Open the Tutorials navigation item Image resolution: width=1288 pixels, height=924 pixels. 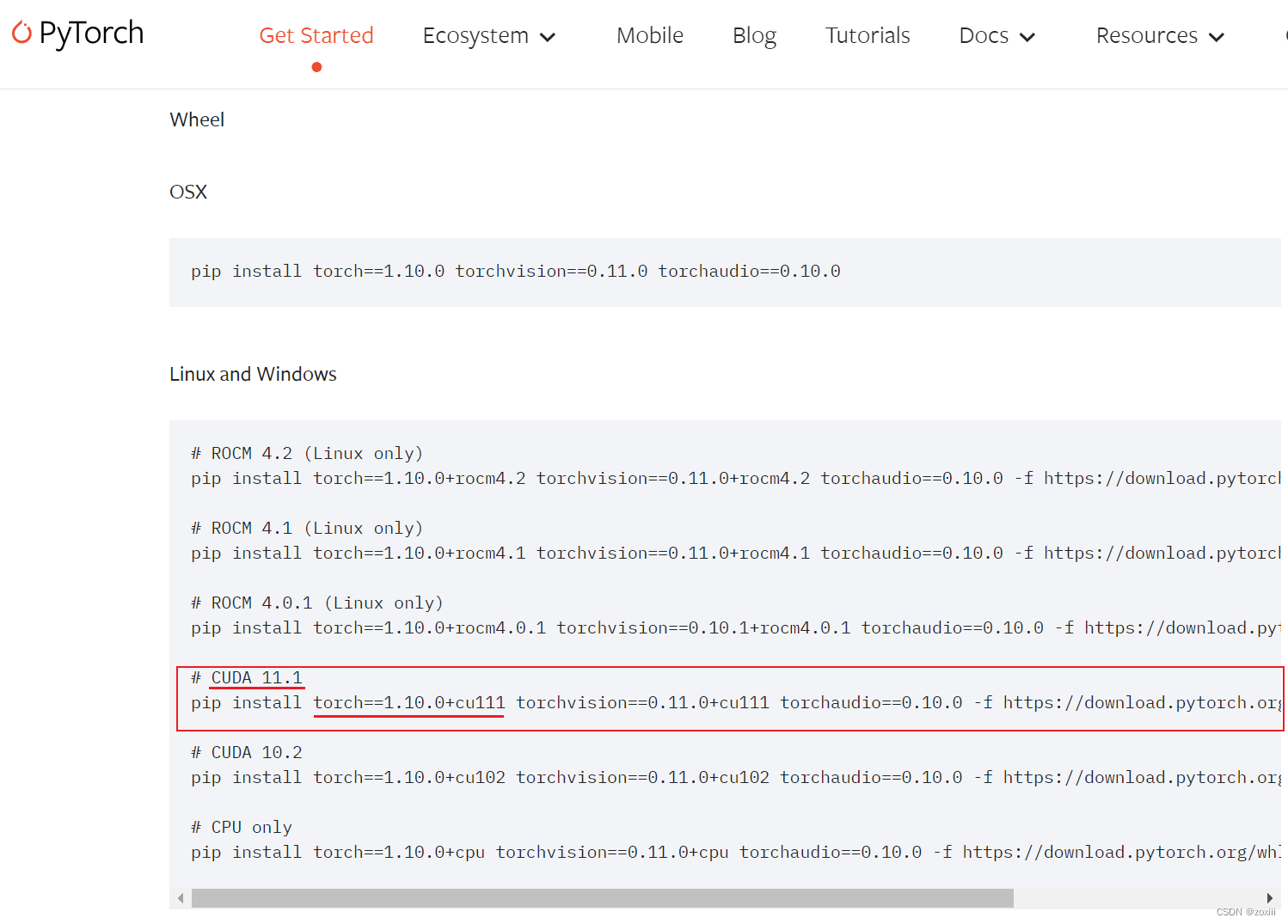pyautogui.click(x=868, y=35)
